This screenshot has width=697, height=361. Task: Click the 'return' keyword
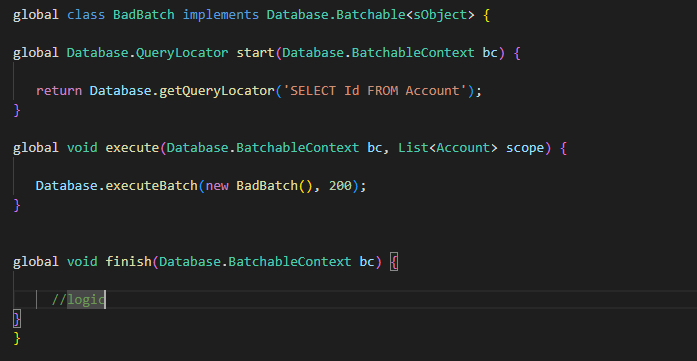pyautogui.click(x=59, y=91)
